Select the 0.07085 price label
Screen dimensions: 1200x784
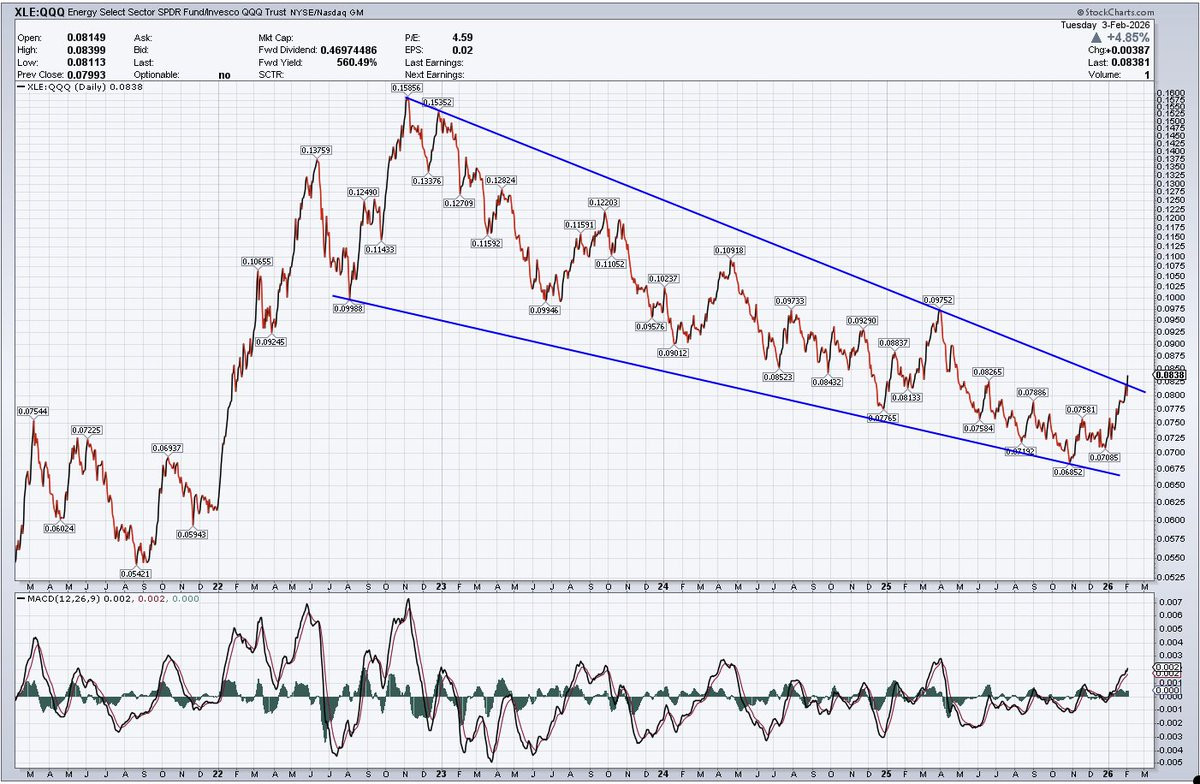point(1103,458)
